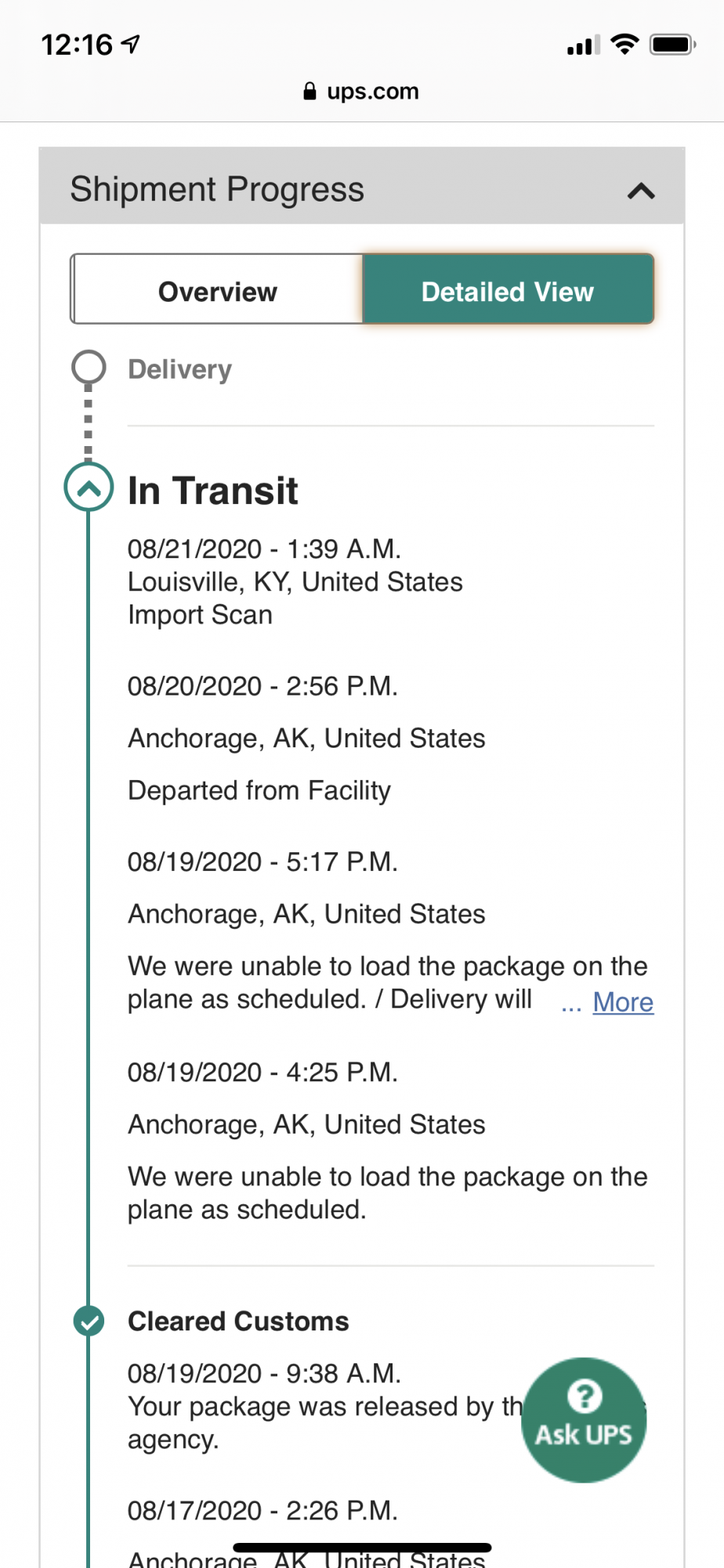The image size is (724, 1568).
Task: Select the In Transit heading
Action: 212,491
